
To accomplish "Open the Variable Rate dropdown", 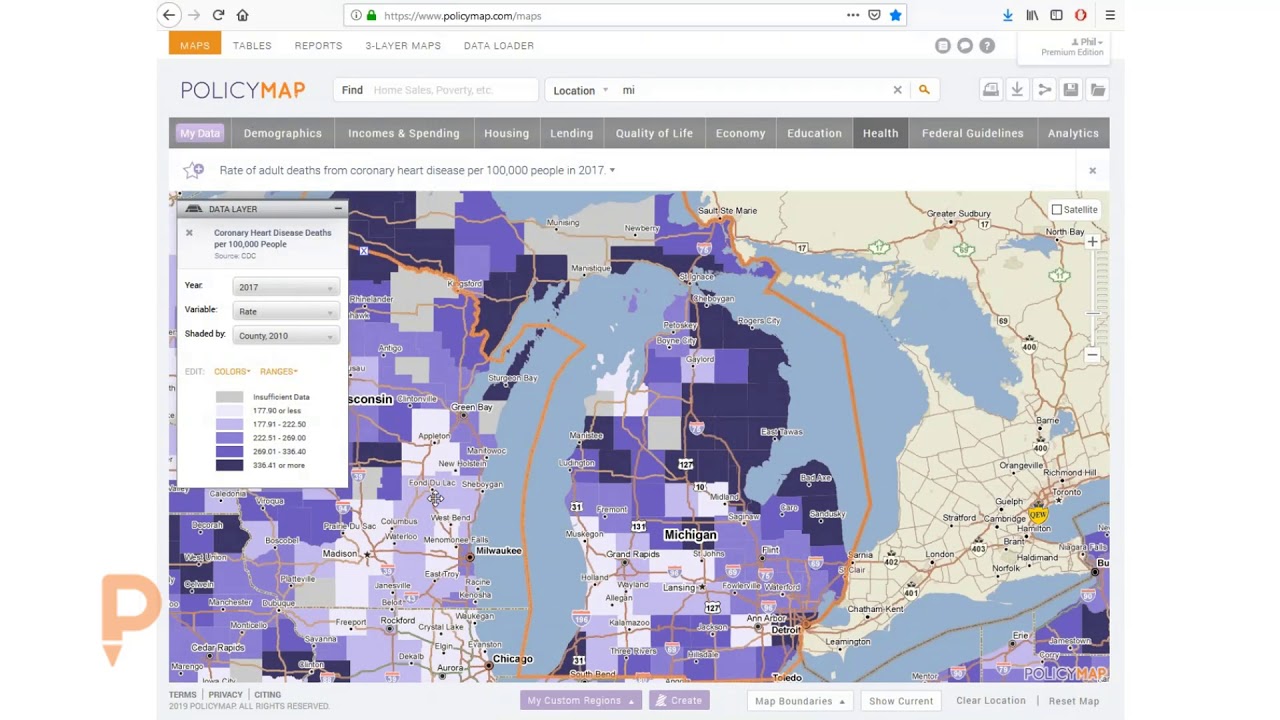I will [286, 311].
